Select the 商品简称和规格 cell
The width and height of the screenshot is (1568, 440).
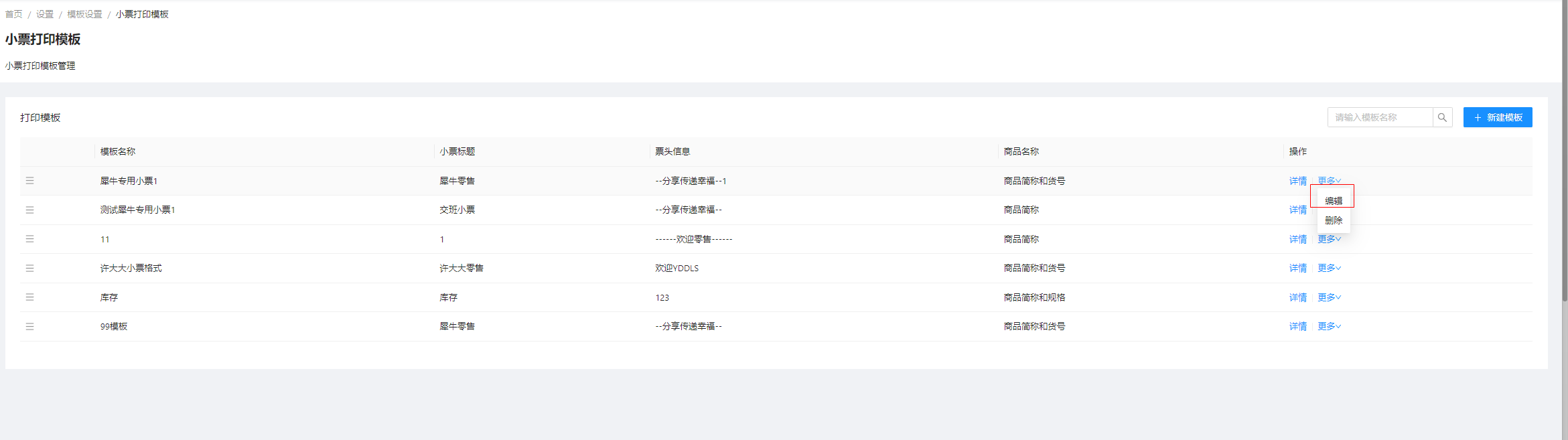[1035, 297]
